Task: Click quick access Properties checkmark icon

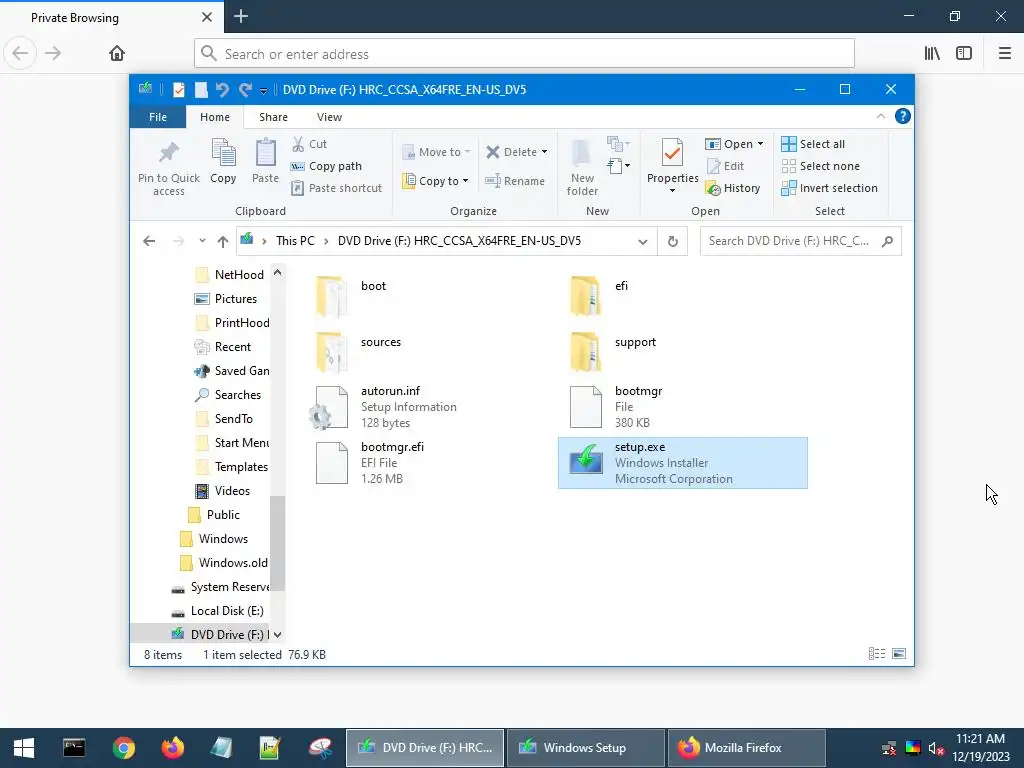Action: click(x=178, y=89)
